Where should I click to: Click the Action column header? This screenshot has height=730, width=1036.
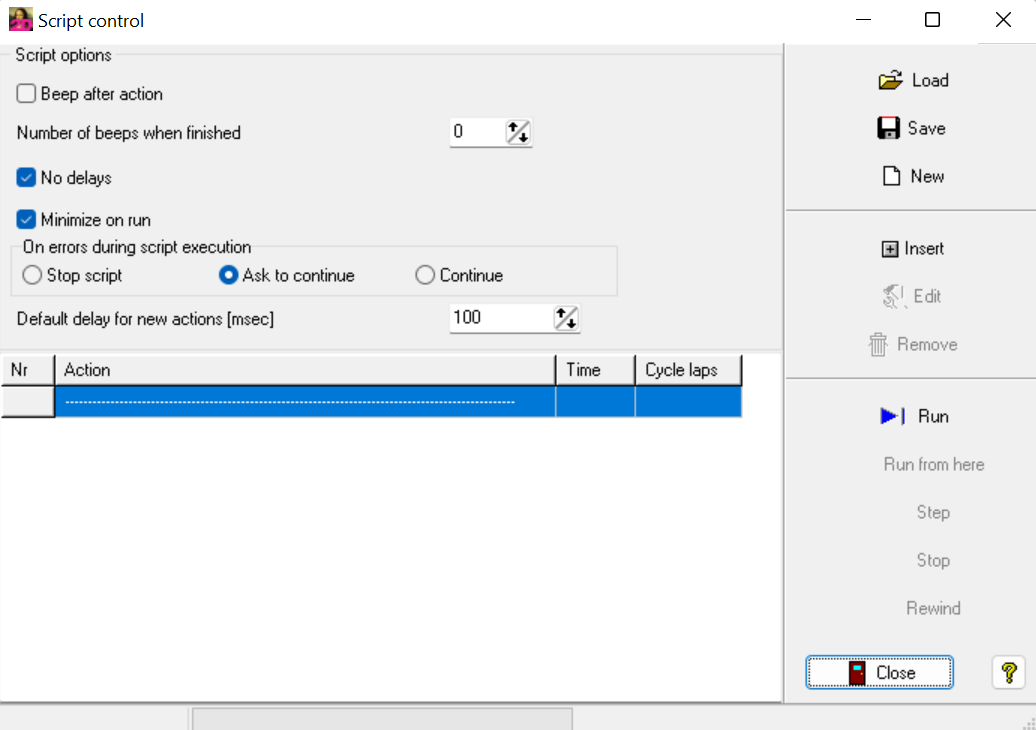click(x=304, y=370)
